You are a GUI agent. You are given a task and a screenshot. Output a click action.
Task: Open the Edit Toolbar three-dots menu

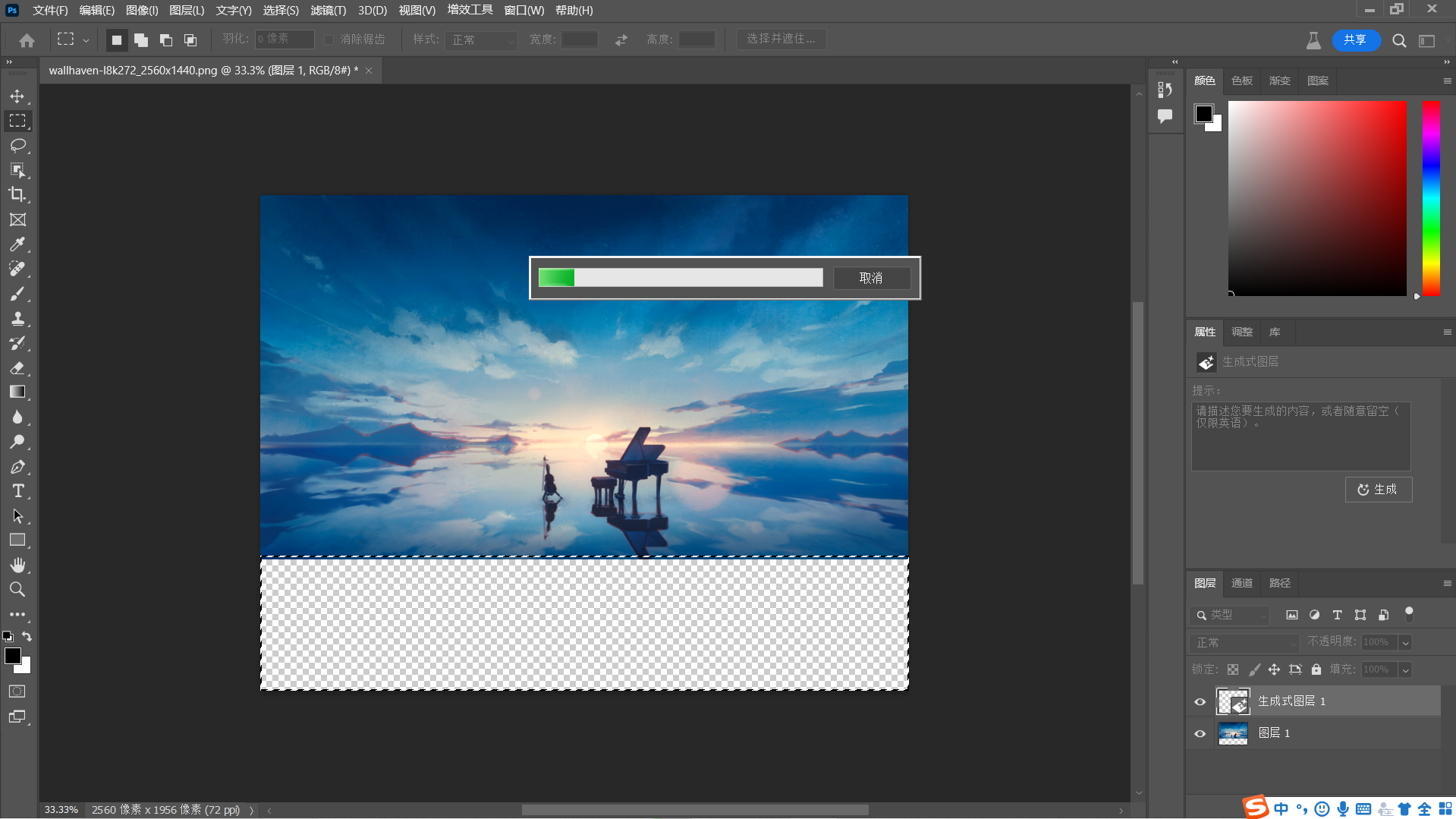point(17,614)
